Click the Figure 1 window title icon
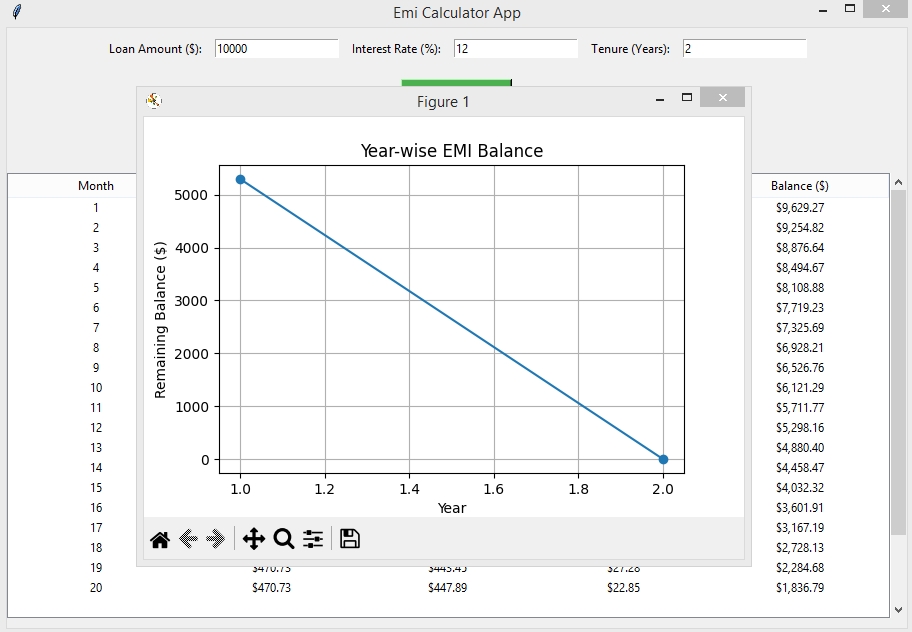Screen dimensions: 912x632 (x=154, y=100)
